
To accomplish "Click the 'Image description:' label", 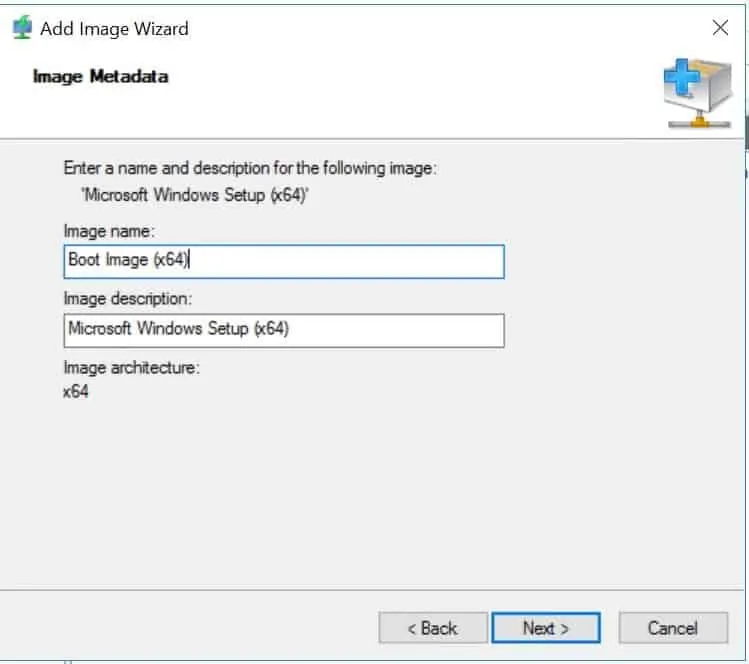I will click(128, 299).
